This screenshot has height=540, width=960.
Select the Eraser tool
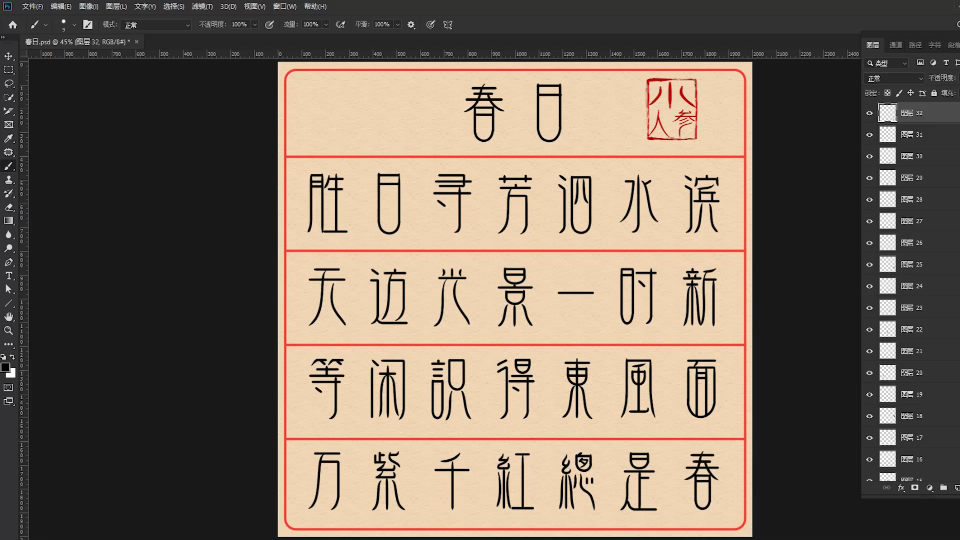point(9,208)
